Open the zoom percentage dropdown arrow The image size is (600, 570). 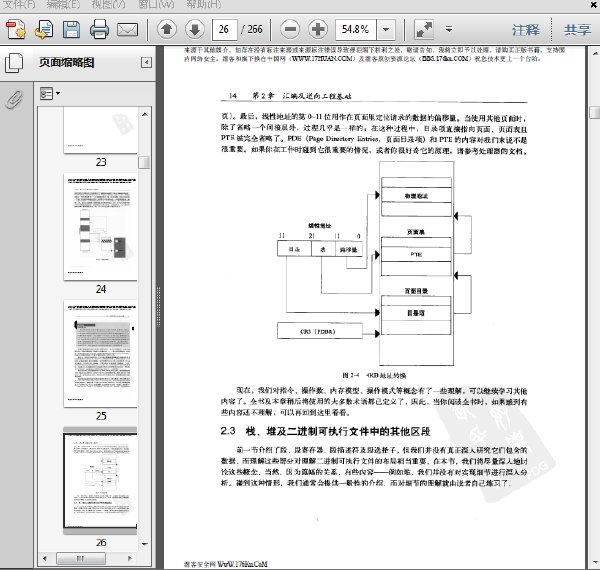pyautogui.click(x=386, y=29)
